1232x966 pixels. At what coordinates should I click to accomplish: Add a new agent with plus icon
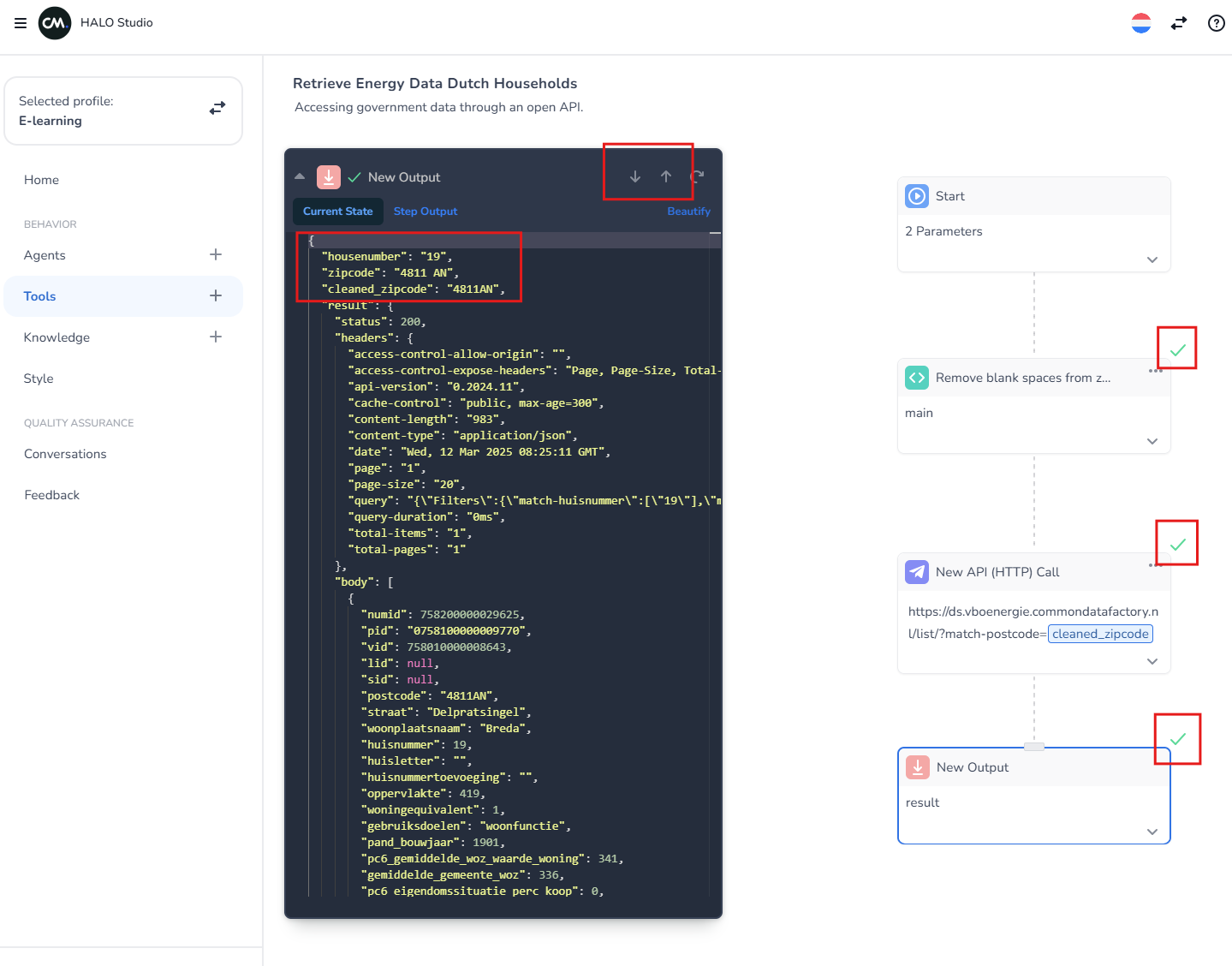click(x=216, y=254)
